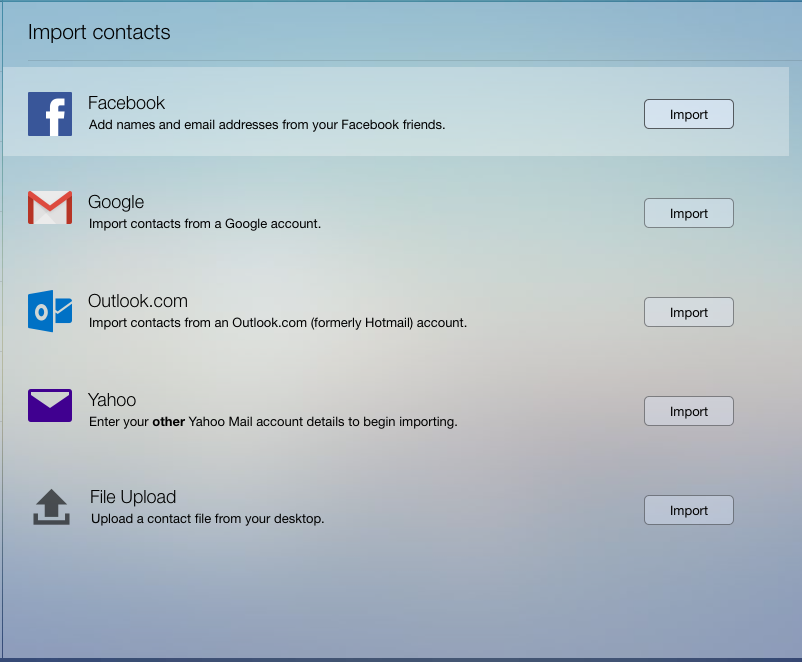Click 'Import contacts from a Google account' text

[205, 224]
